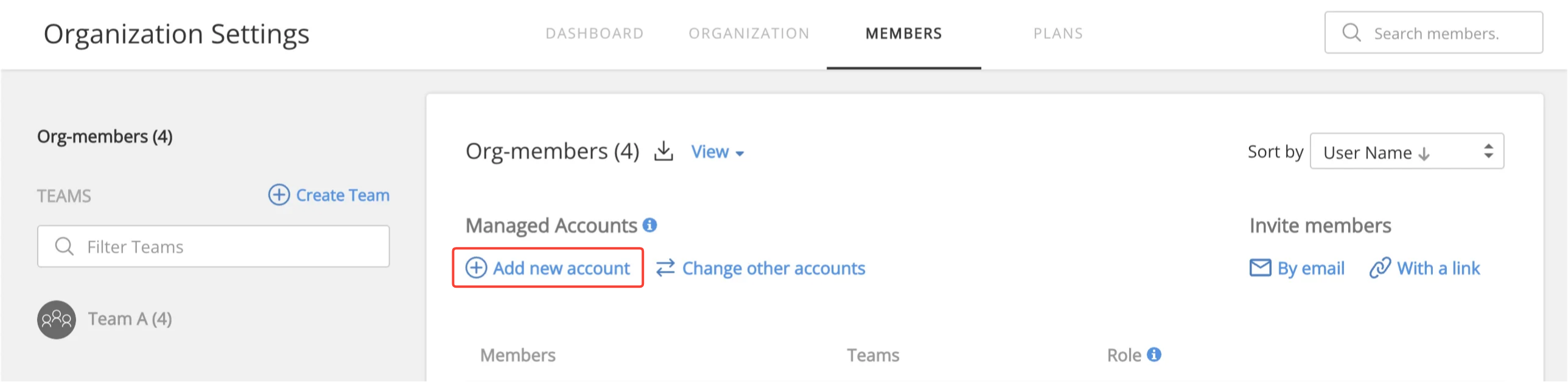1568x382 pixels.
Task: Switch to the Organization tab
Action: point(749,33)
